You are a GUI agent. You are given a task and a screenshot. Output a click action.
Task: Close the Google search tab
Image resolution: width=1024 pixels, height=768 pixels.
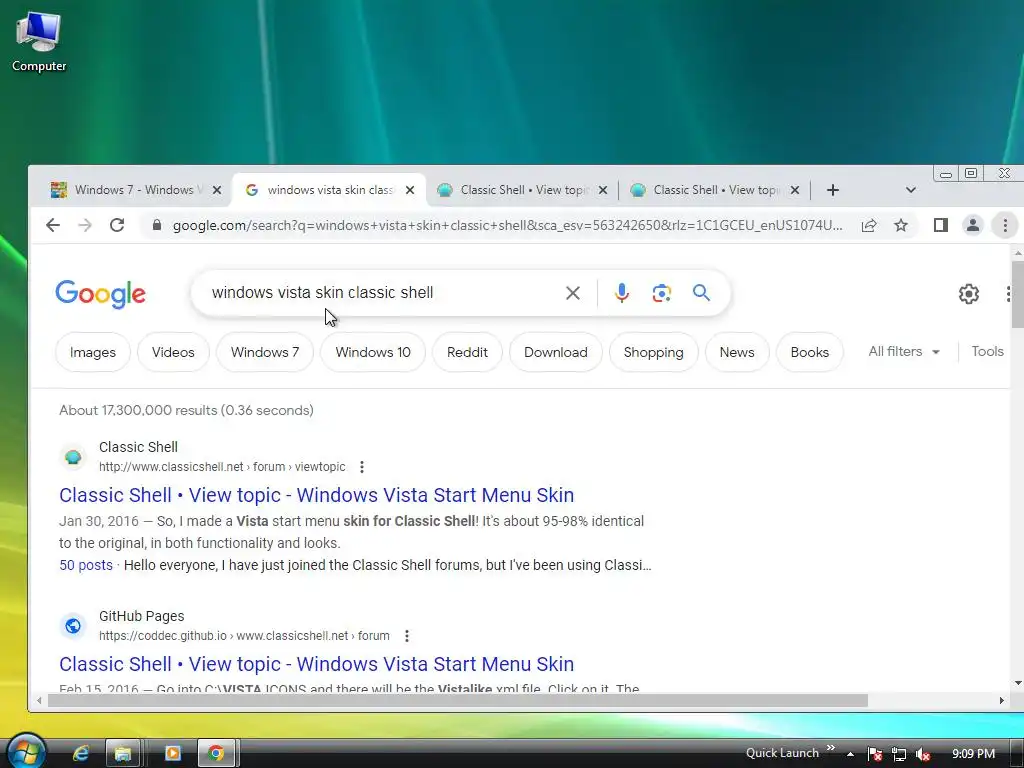point(410,190)
